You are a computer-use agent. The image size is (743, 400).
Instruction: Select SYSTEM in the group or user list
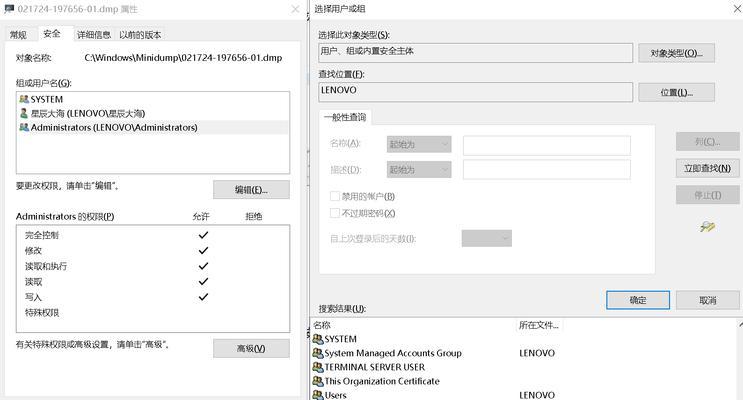[x=153, y=100]
